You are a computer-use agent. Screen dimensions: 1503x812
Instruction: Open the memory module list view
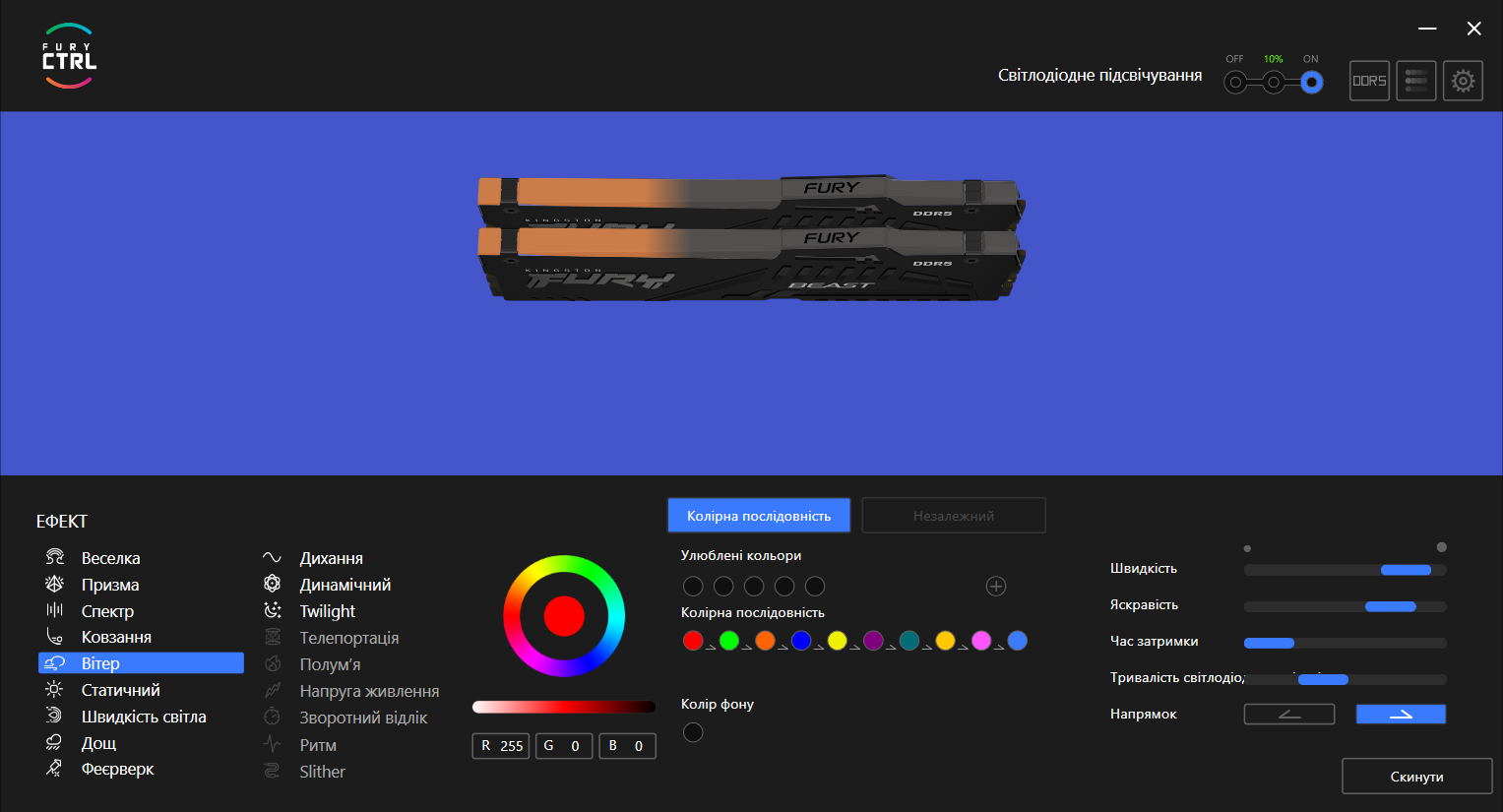point(1416,81)
